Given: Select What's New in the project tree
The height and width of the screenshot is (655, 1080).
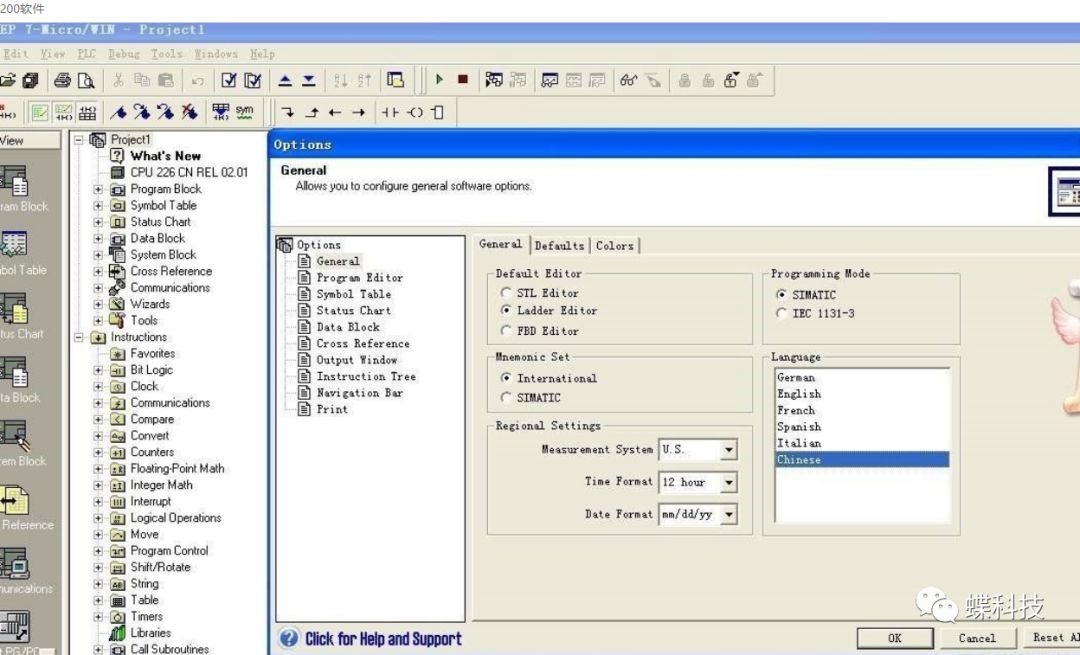Looking at the screenshot, I should [x=165, y=156].
